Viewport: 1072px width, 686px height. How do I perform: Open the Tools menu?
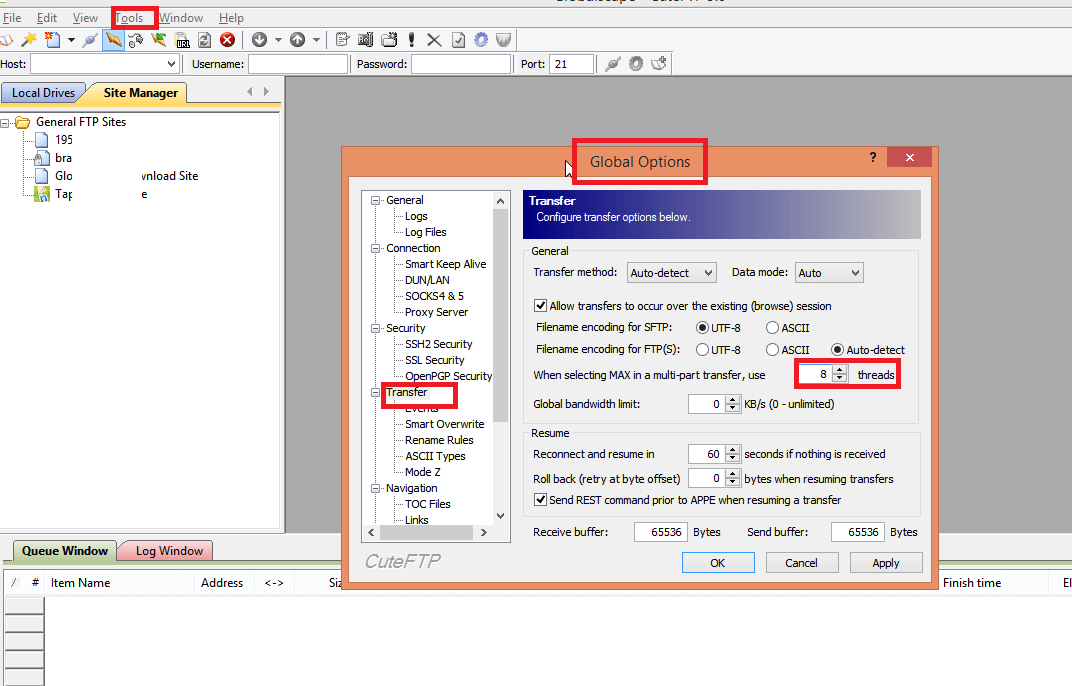click(x=129, y=18)
